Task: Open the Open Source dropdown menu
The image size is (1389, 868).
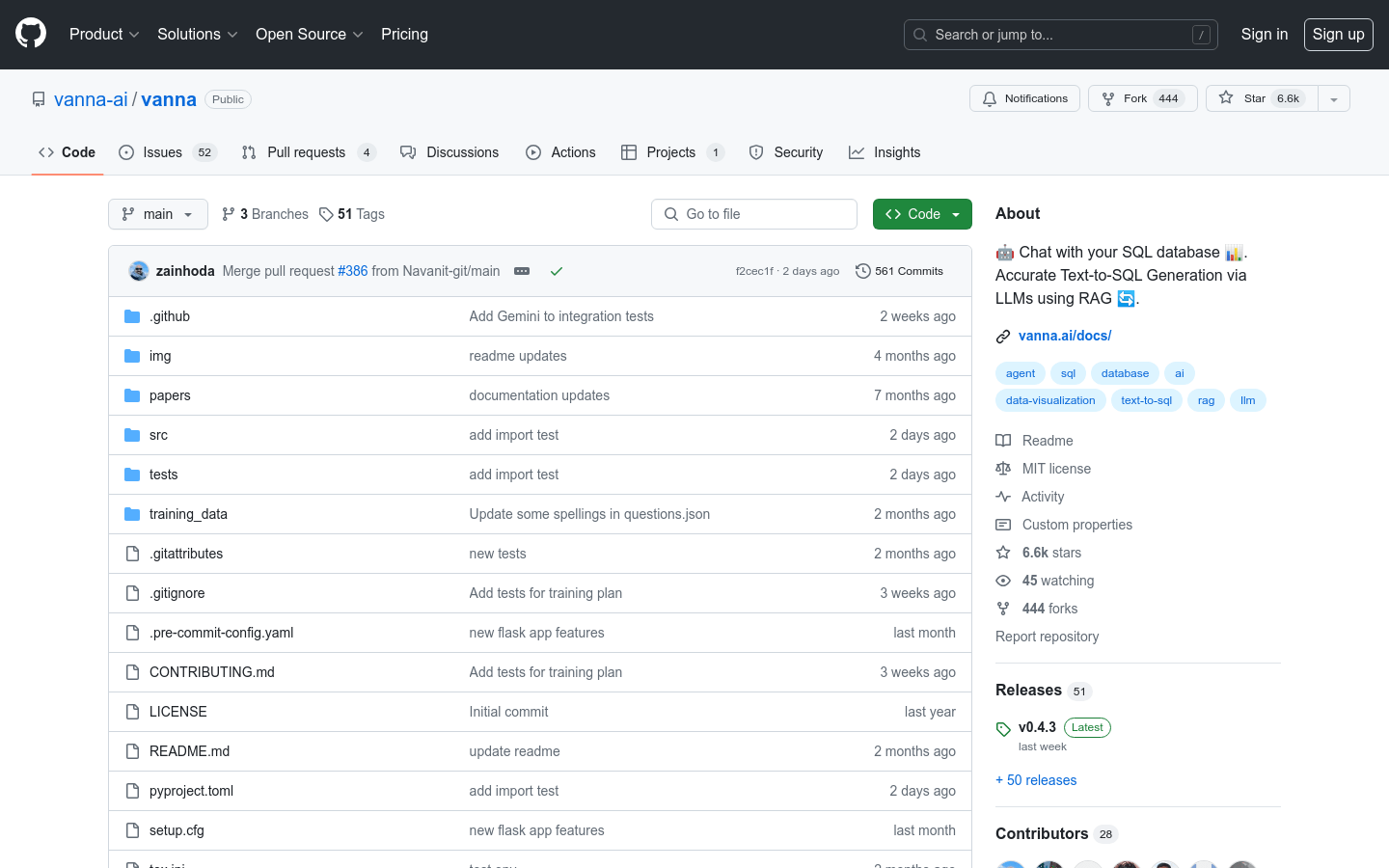Action: 309,34
